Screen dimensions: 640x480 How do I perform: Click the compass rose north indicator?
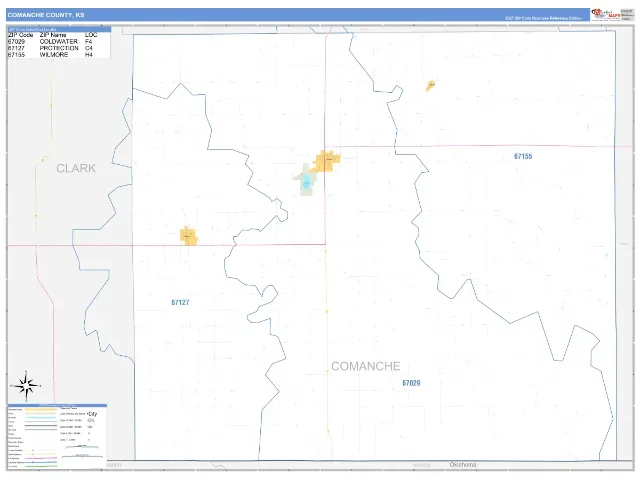tap(26, 386)
